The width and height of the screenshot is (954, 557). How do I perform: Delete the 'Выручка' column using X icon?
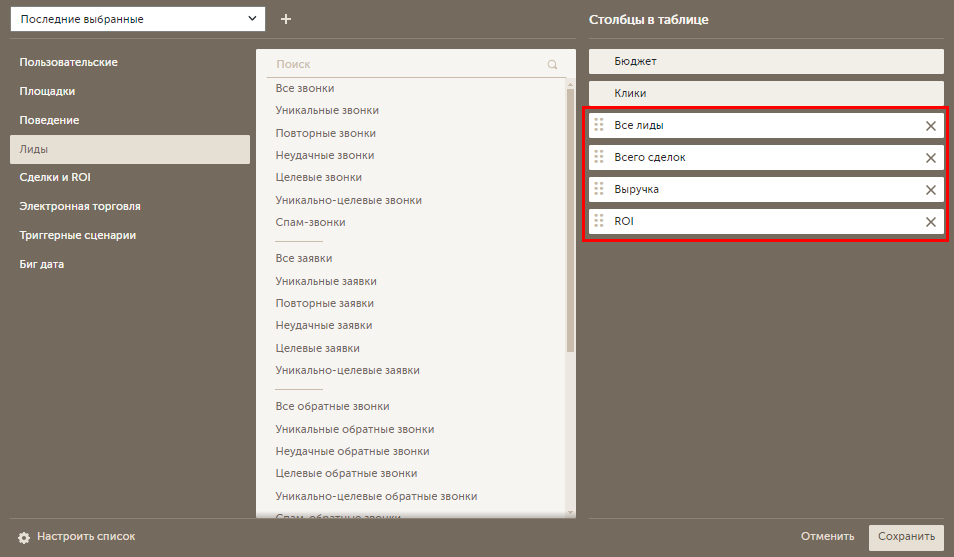tap(930, 190)
